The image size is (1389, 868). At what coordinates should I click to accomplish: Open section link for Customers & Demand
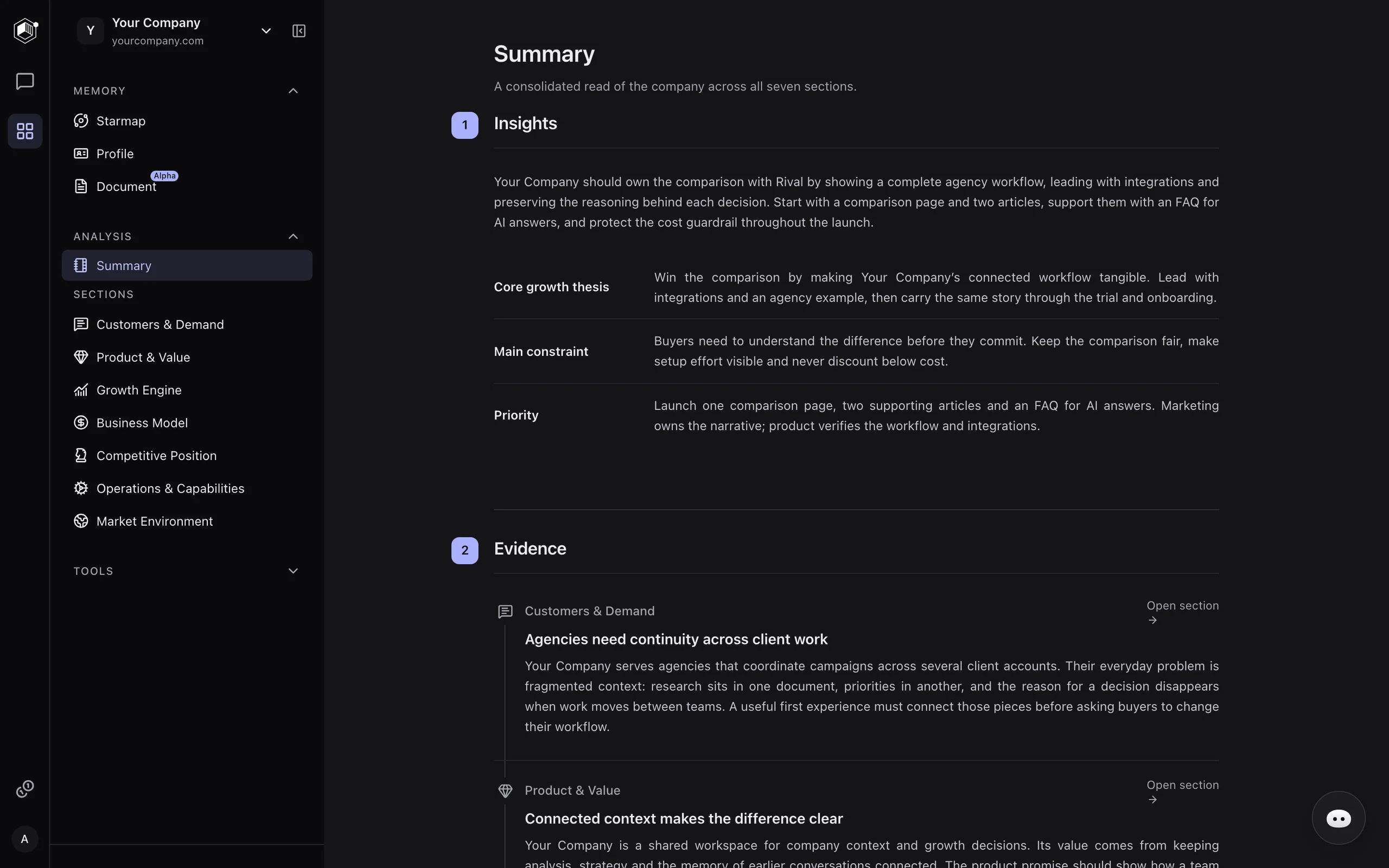coord(1182,612)
